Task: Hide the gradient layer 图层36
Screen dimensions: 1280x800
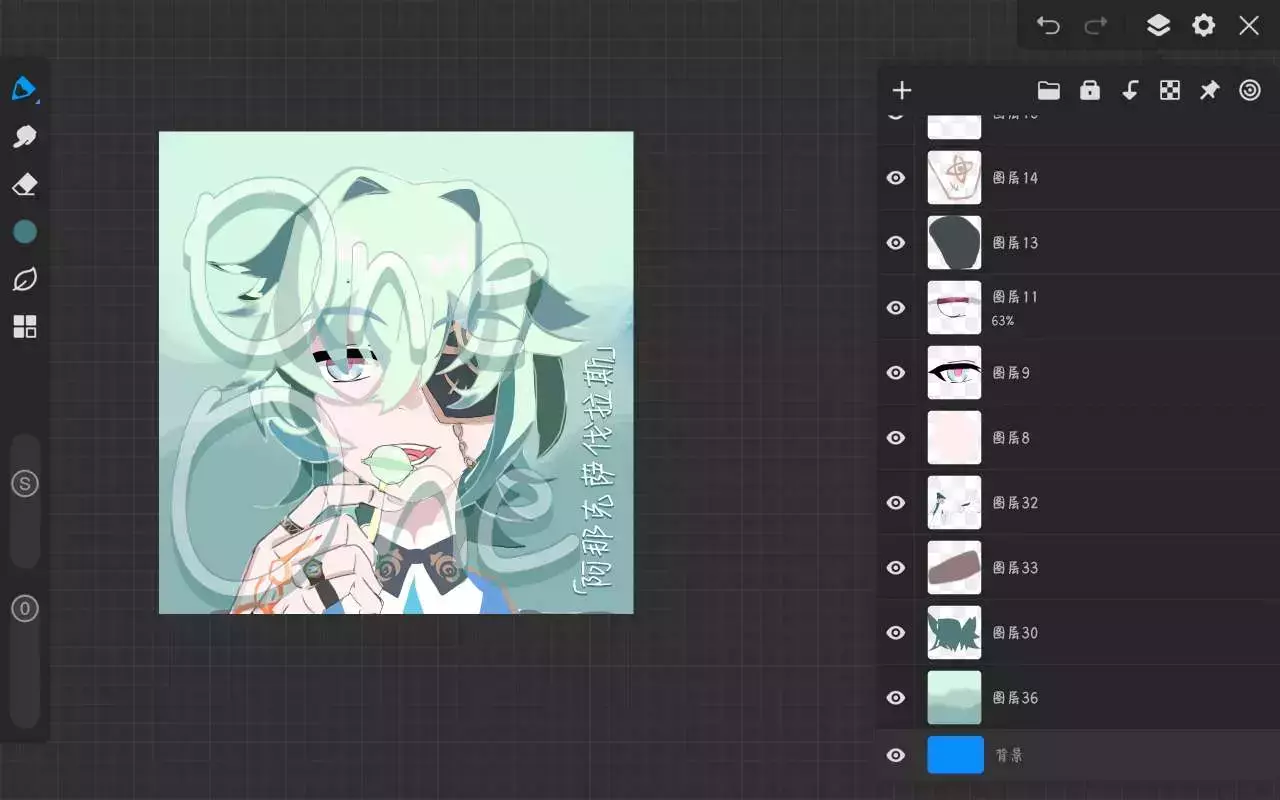Action: click(896, 698)
